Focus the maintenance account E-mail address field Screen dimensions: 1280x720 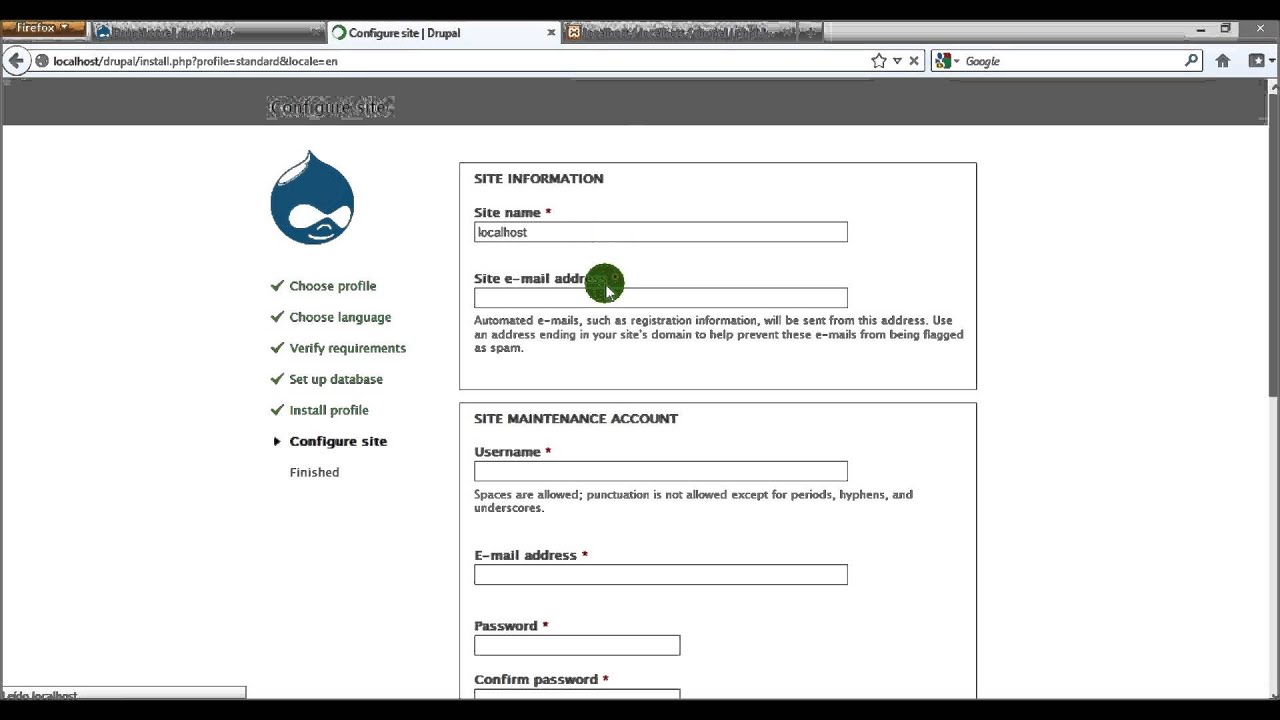[661, 574]
